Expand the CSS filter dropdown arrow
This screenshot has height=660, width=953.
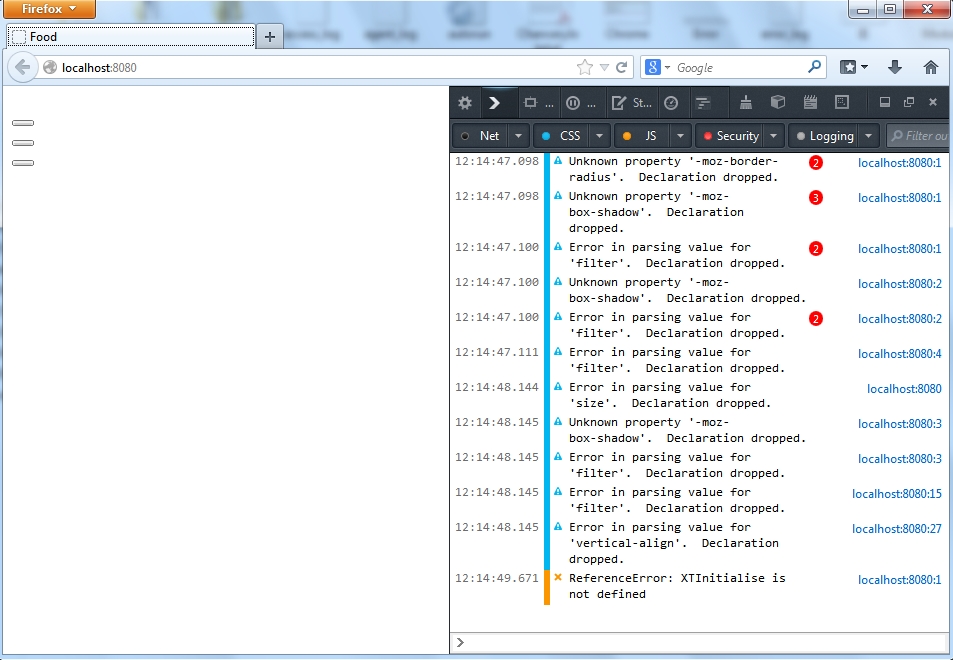(599, 136)
